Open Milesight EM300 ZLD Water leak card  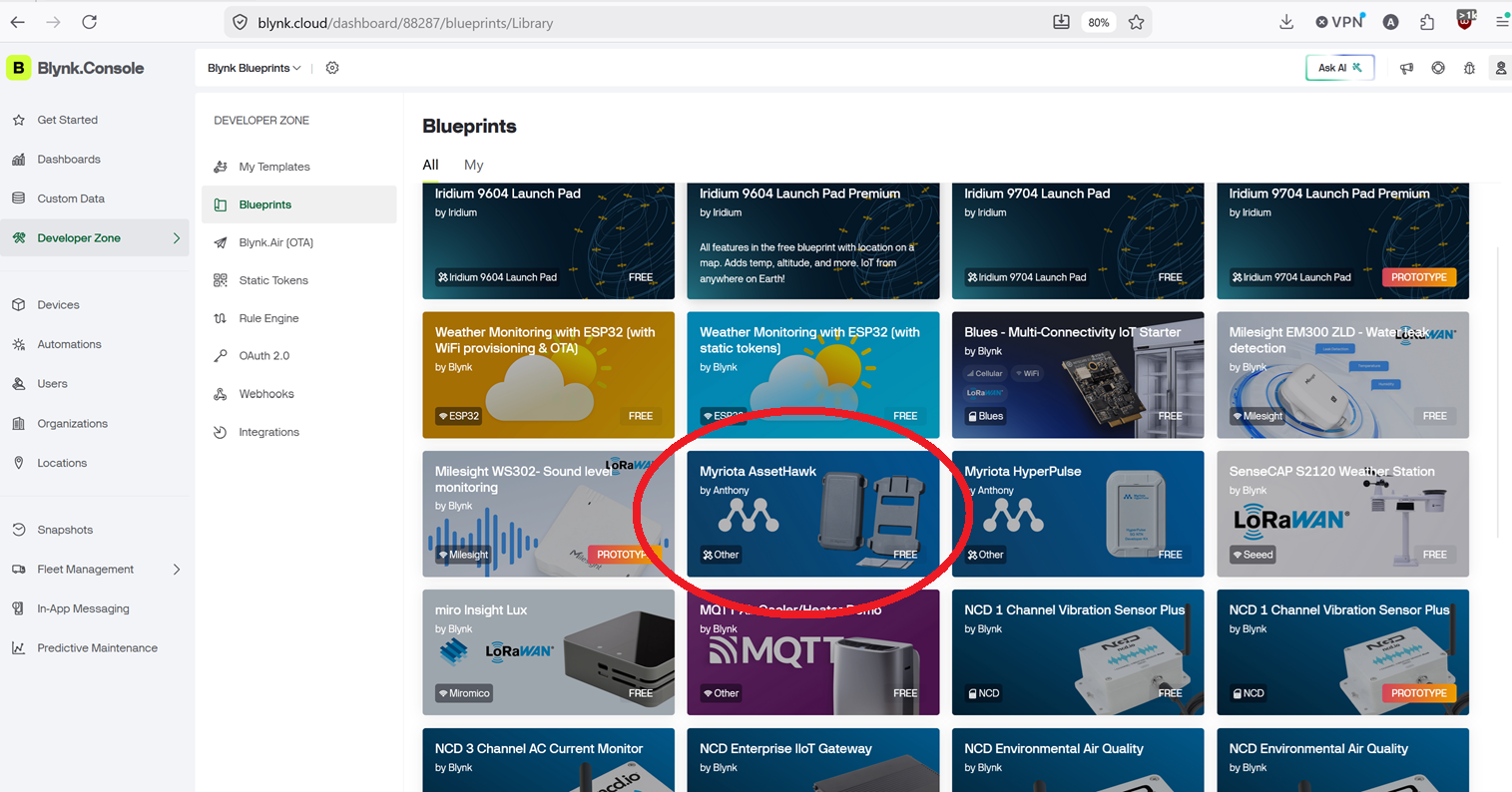click(1342, 375)
